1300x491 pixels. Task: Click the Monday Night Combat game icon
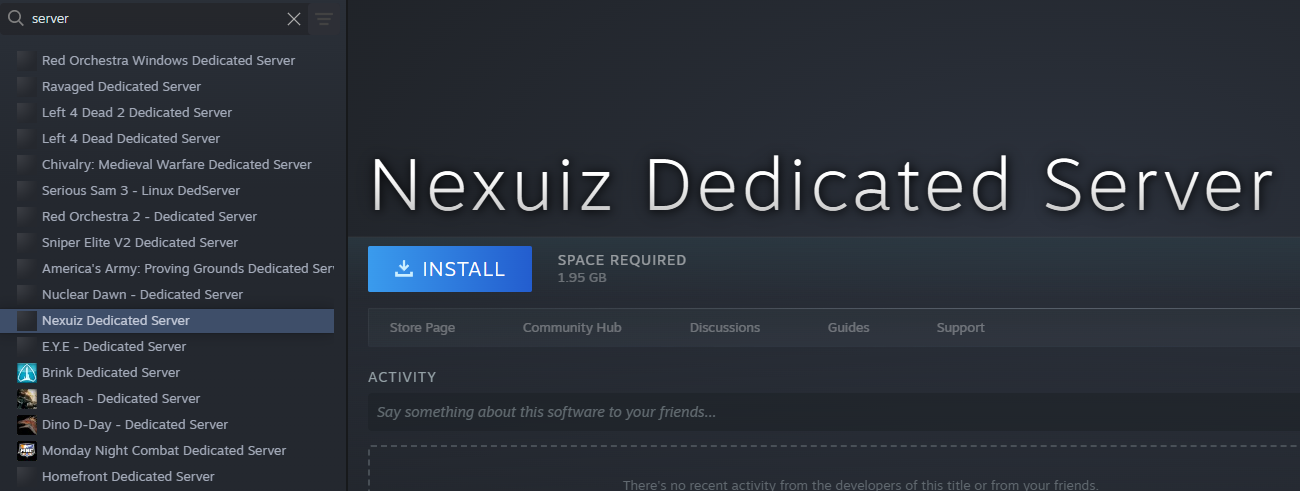click(x=27, y=450)
